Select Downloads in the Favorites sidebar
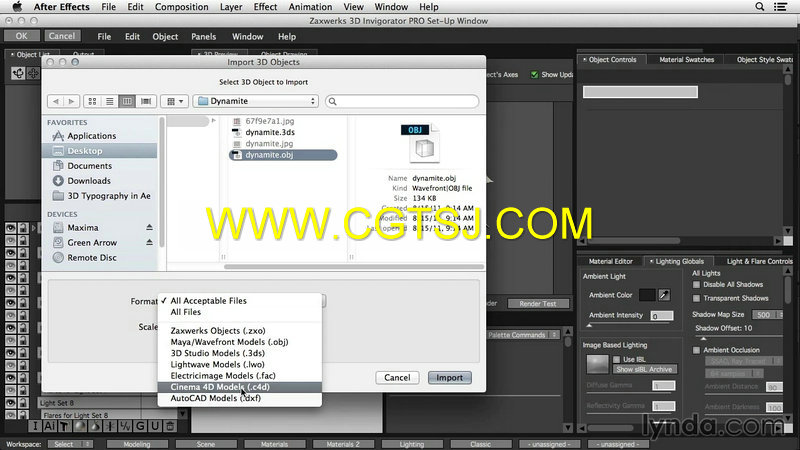 (89, 181)
